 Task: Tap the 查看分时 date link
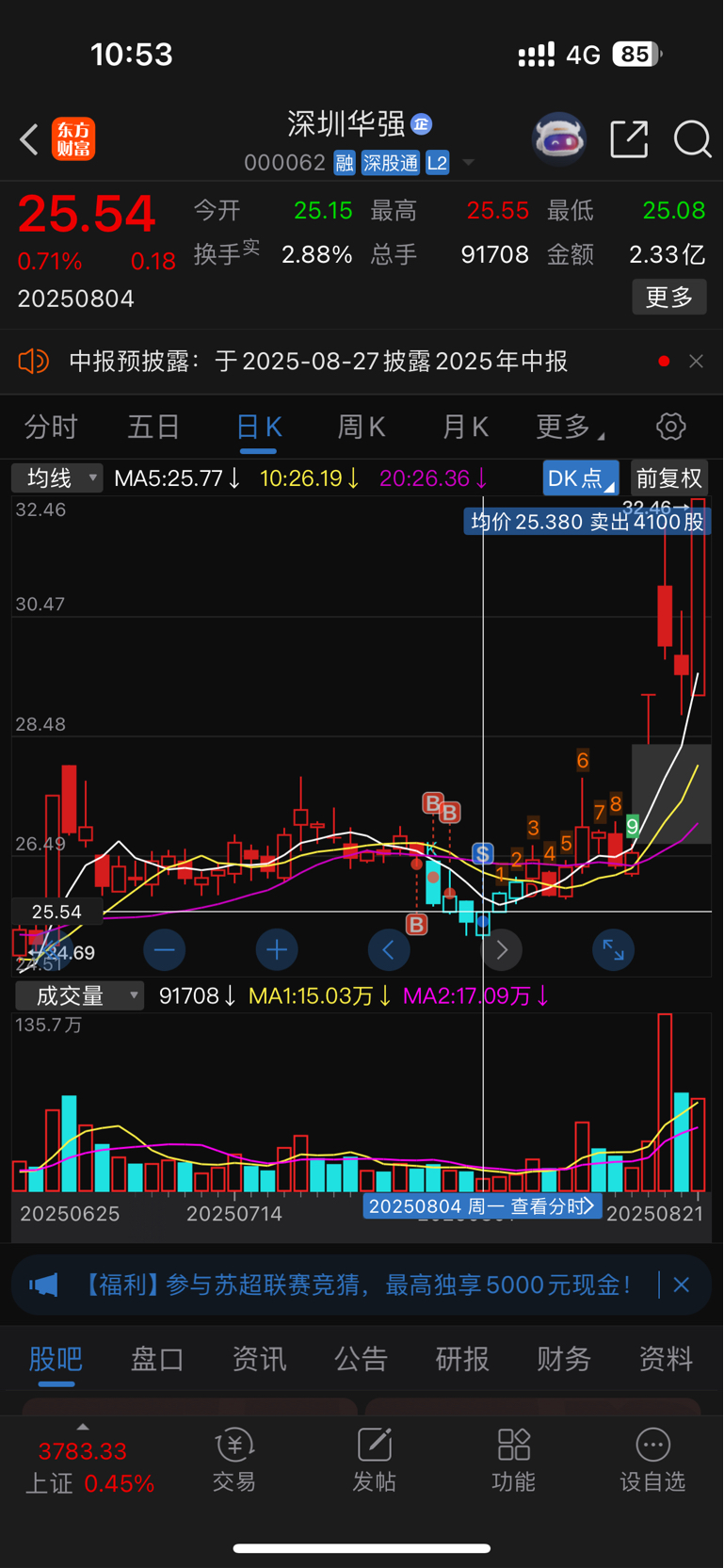(x=482, y=1206)
